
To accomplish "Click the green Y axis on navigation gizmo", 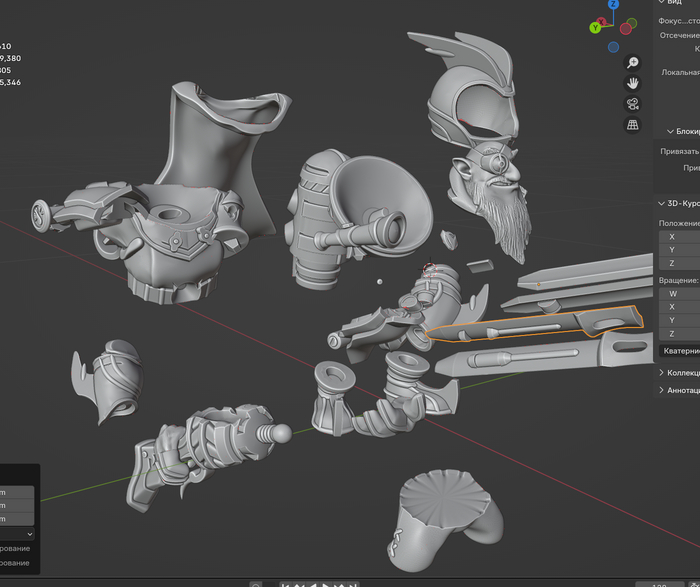I will pyautogui.click(x=595, y=28).
